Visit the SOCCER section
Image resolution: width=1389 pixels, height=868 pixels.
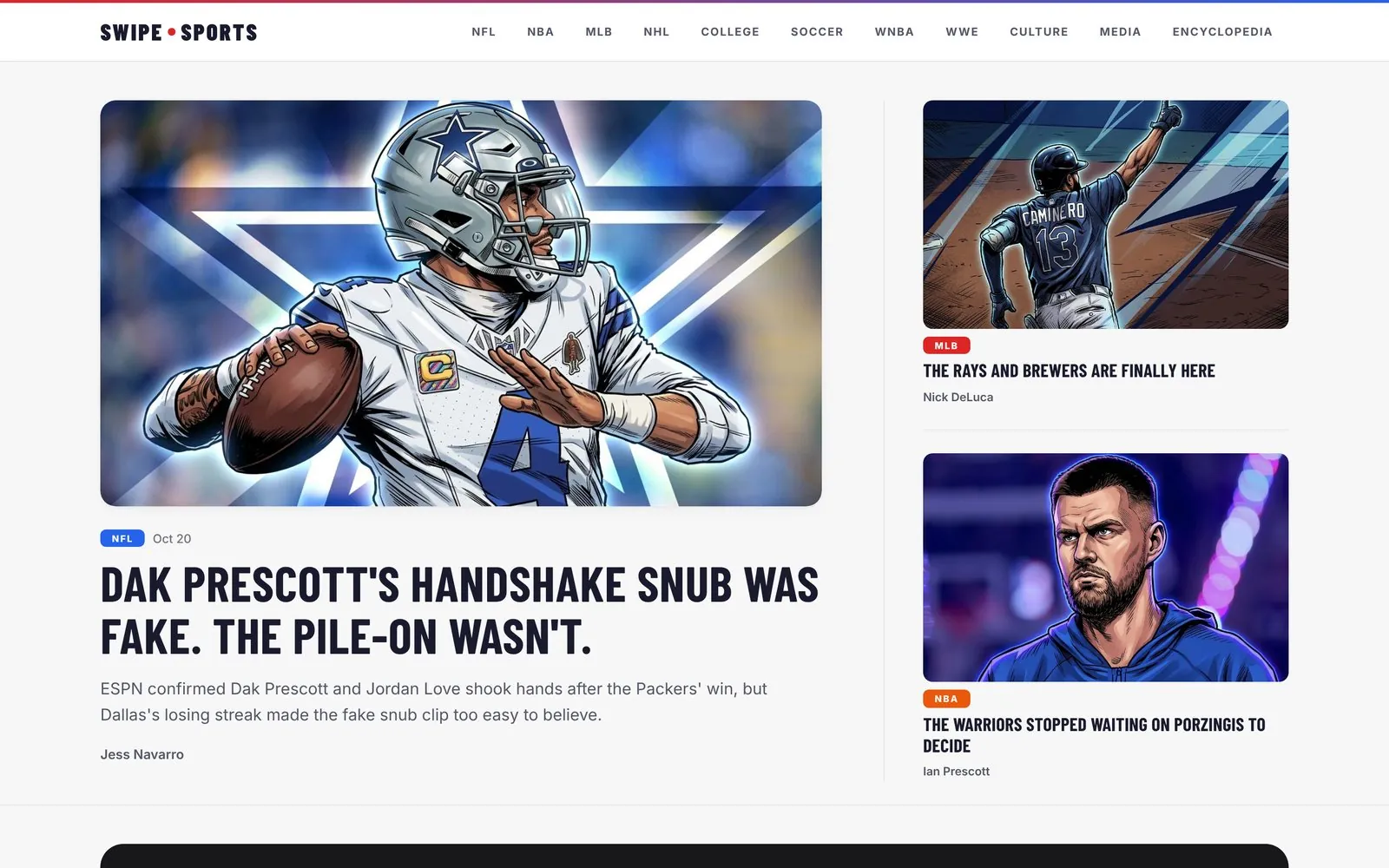coord(817,32)
